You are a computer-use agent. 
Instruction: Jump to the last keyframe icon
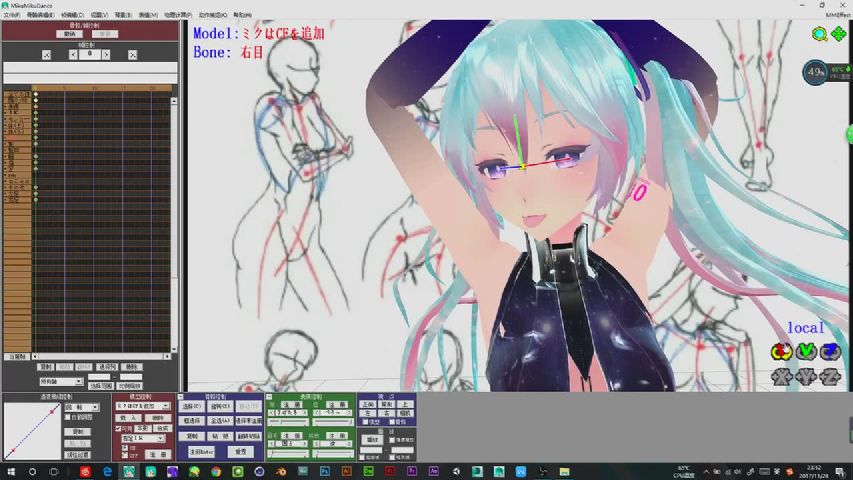tap(132, 54)
